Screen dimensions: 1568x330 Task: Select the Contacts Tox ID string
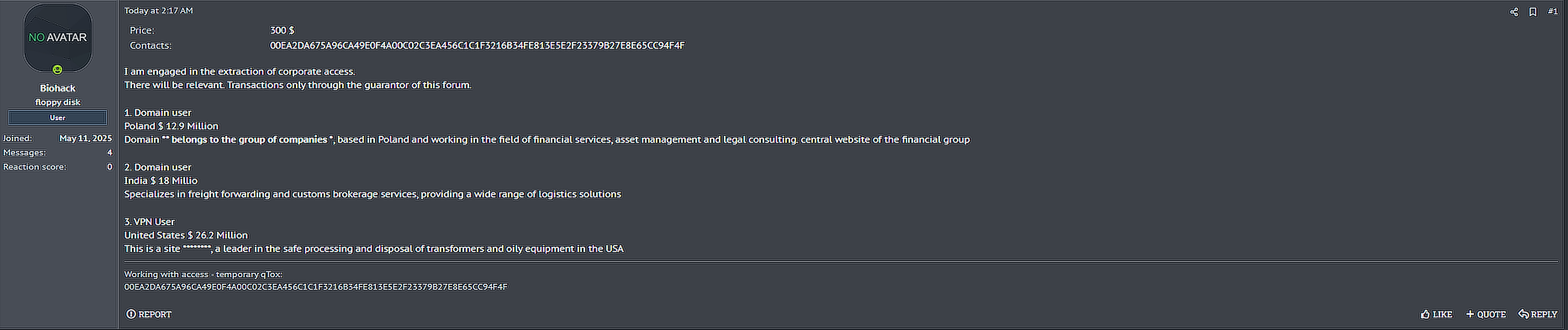pos(478,45)
